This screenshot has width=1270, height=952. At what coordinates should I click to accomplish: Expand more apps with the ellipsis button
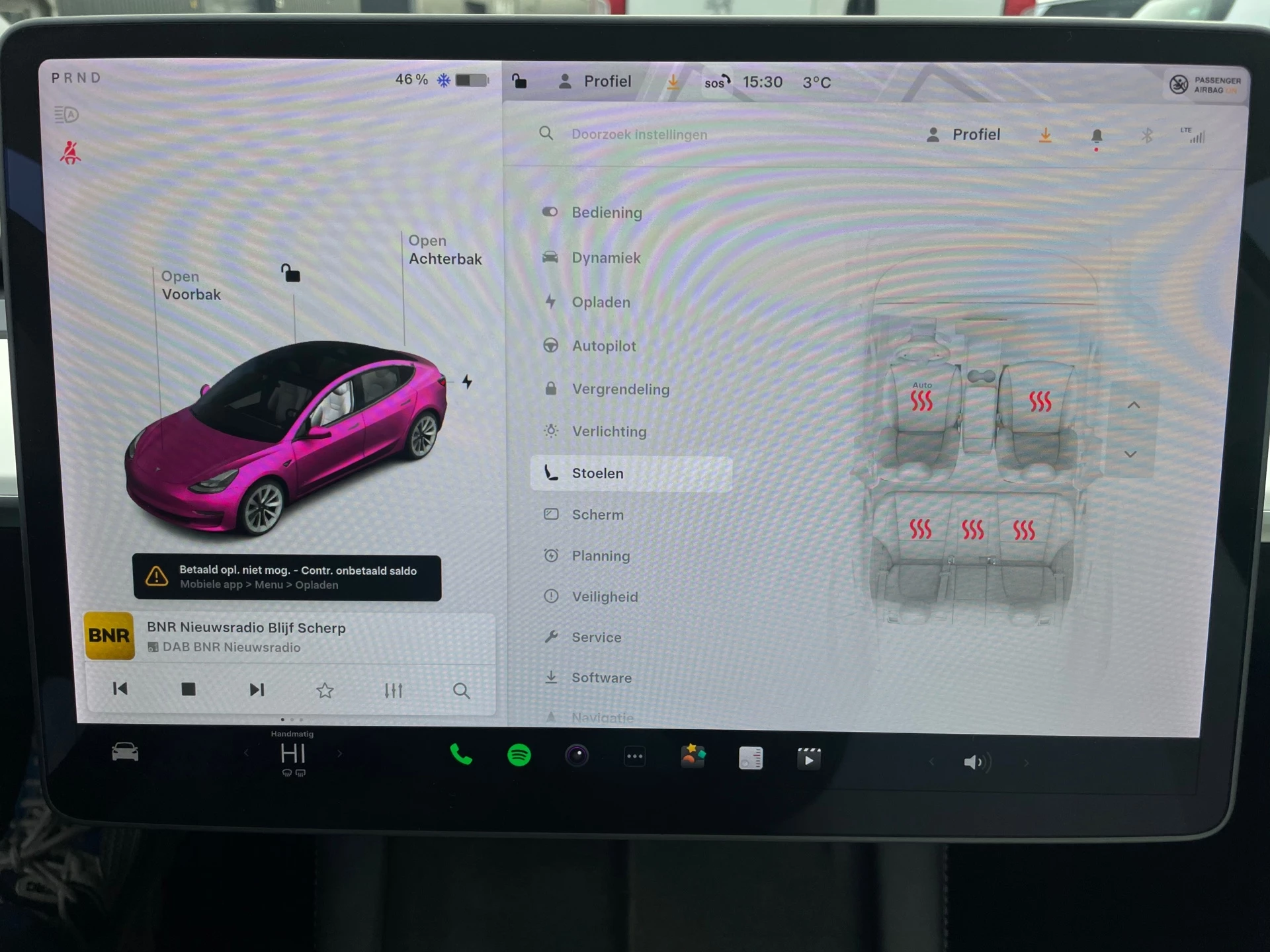click(635, 755)
